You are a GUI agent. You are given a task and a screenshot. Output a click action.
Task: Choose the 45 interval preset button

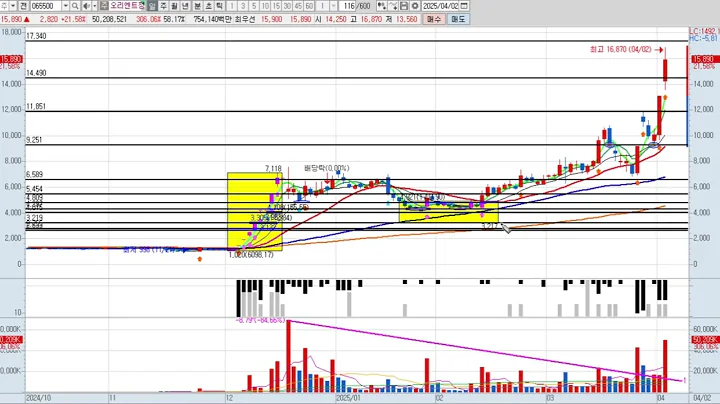tap(298, 6)
